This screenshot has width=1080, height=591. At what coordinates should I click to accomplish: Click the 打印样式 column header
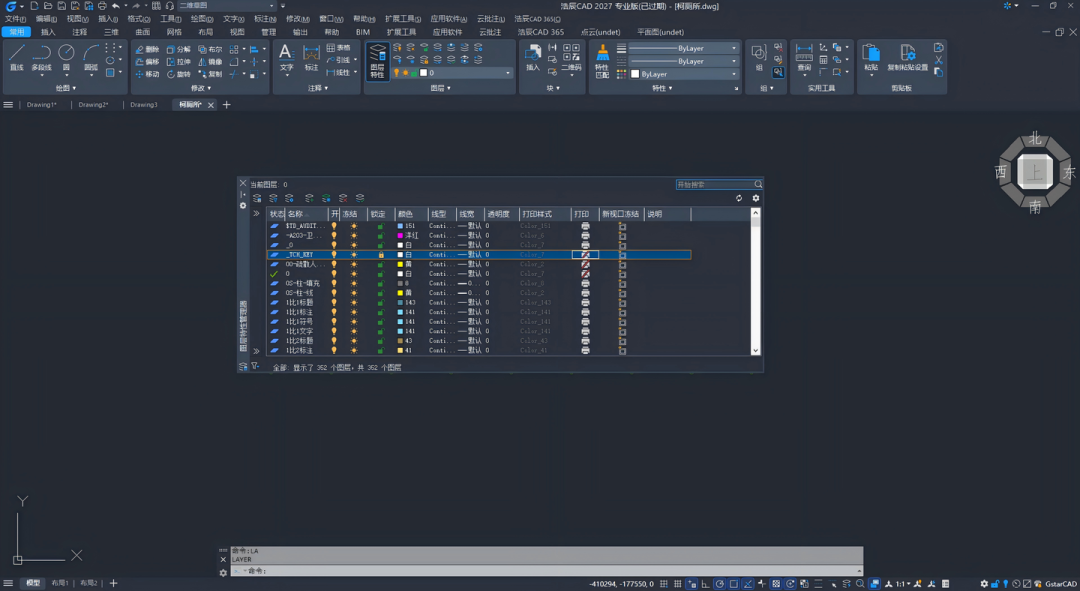546,214
